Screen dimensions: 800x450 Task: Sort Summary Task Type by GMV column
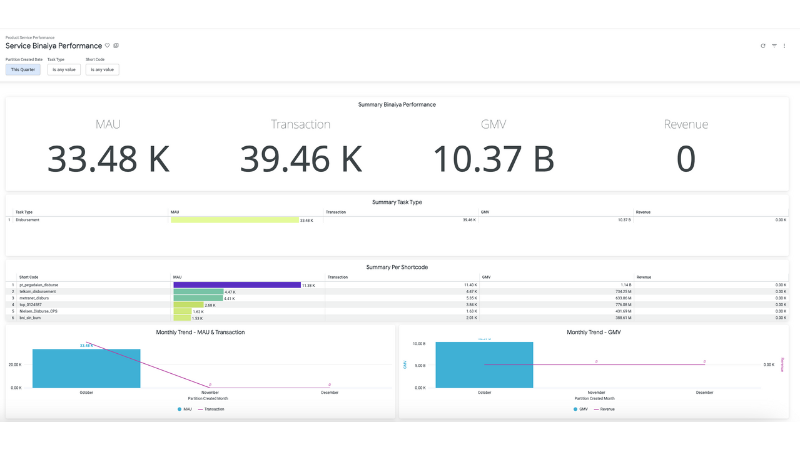pyautogui.click(x=485, y=212)
